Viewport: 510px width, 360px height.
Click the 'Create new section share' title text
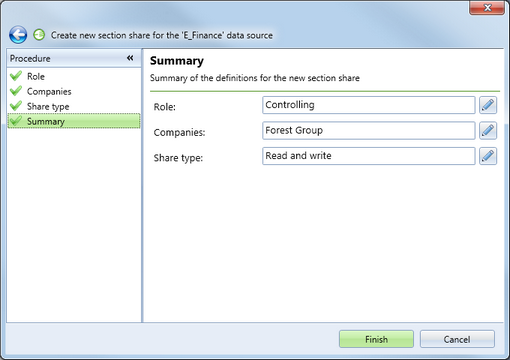coord(162,35)
